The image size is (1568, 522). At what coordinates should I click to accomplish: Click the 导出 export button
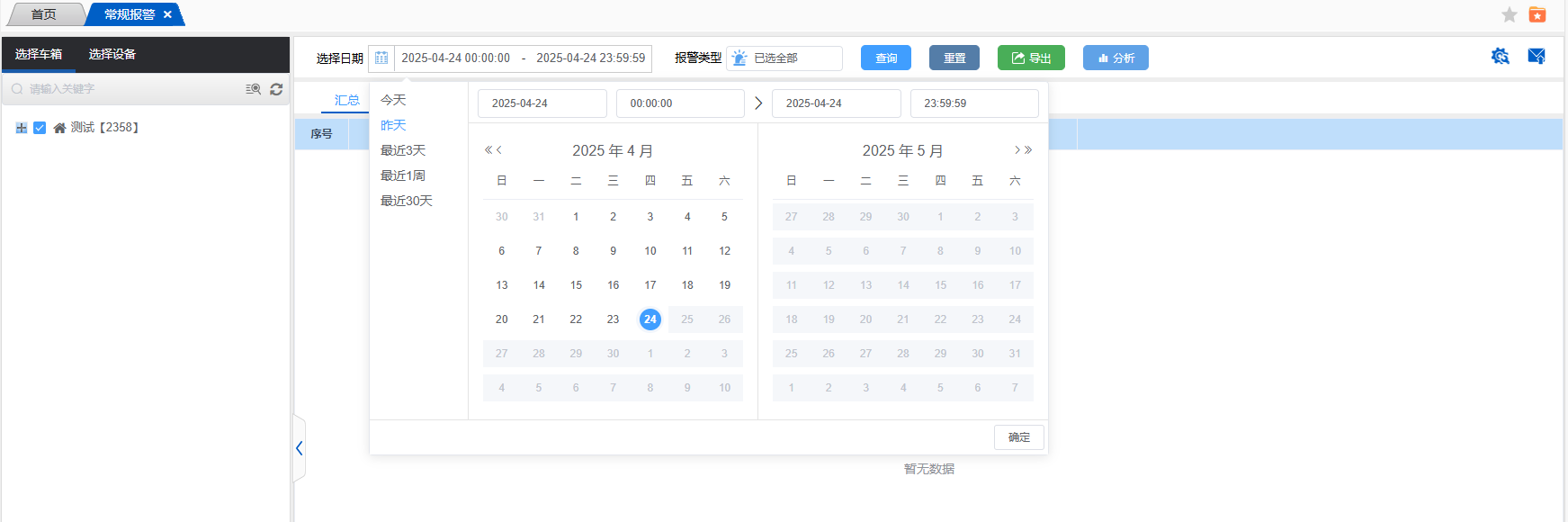[1031, 58]
